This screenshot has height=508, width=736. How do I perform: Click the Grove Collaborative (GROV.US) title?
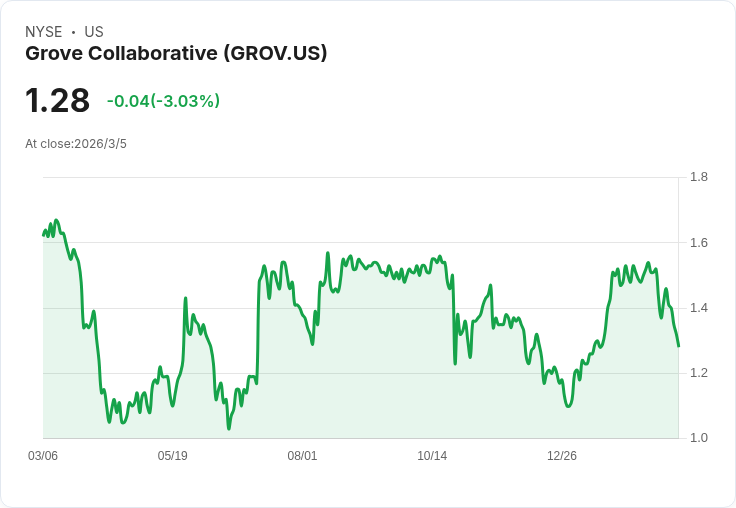click(176, 54)
